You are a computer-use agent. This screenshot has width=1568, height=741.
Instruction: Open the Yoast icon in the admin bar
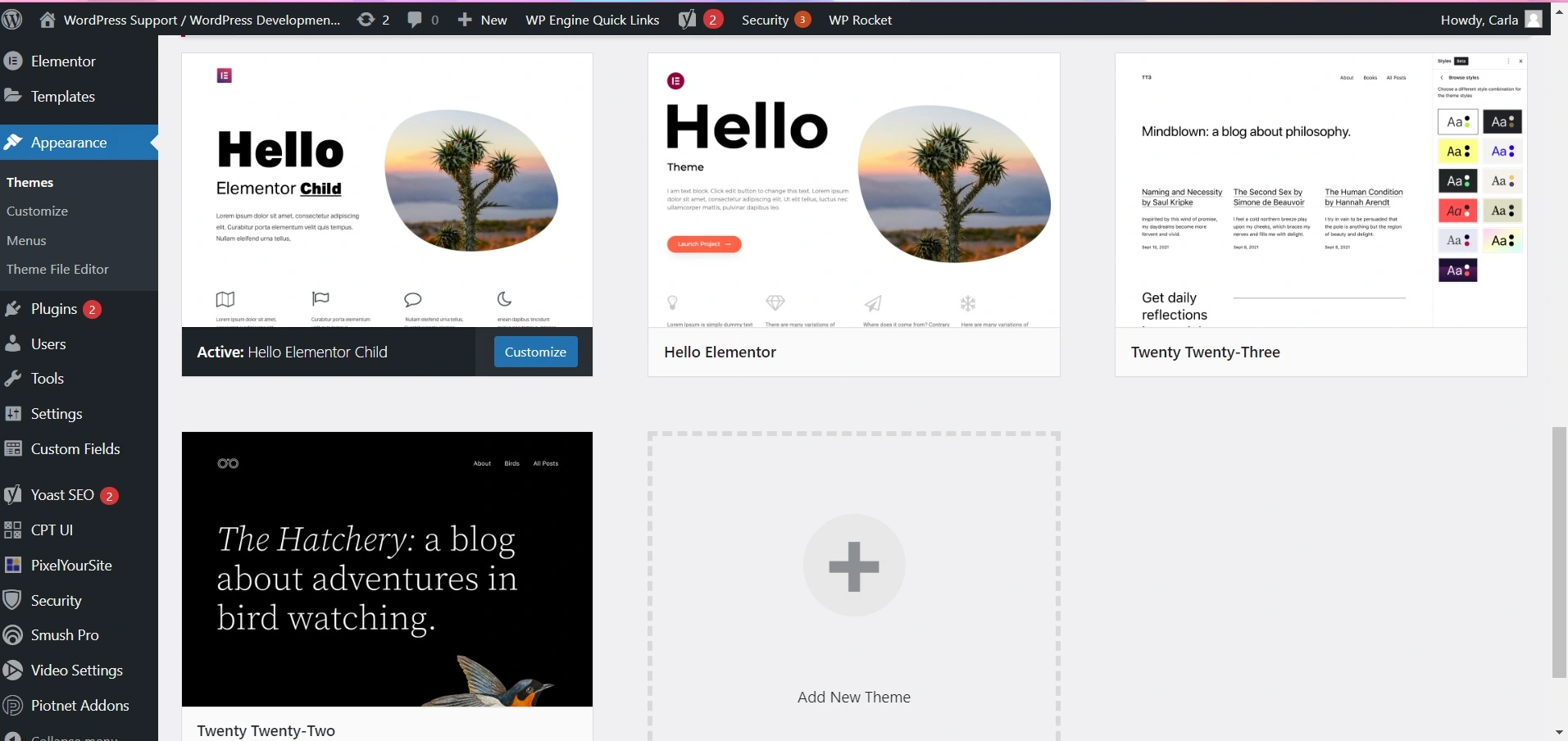click(688, 20)
